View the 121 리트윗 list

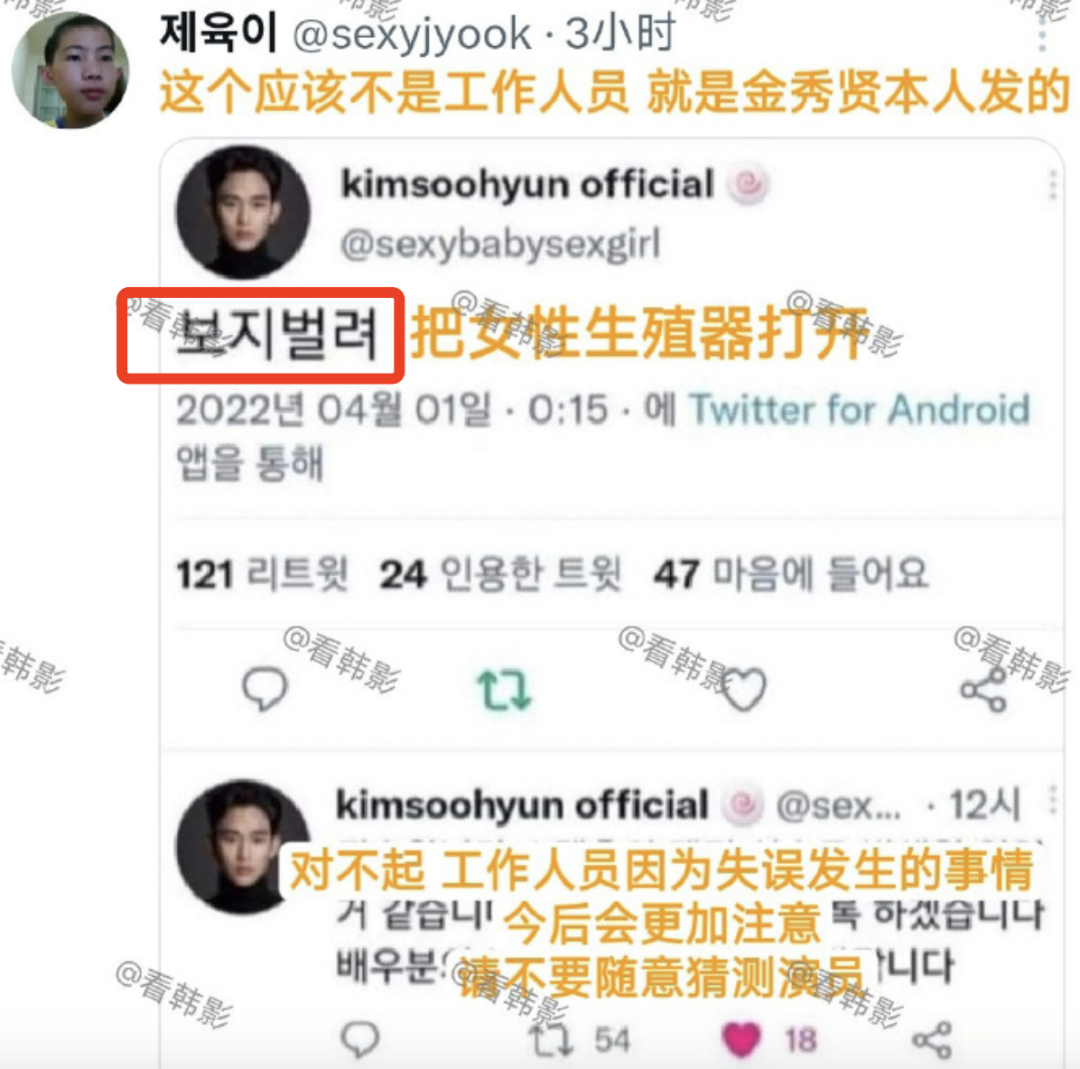pos(262,573)
